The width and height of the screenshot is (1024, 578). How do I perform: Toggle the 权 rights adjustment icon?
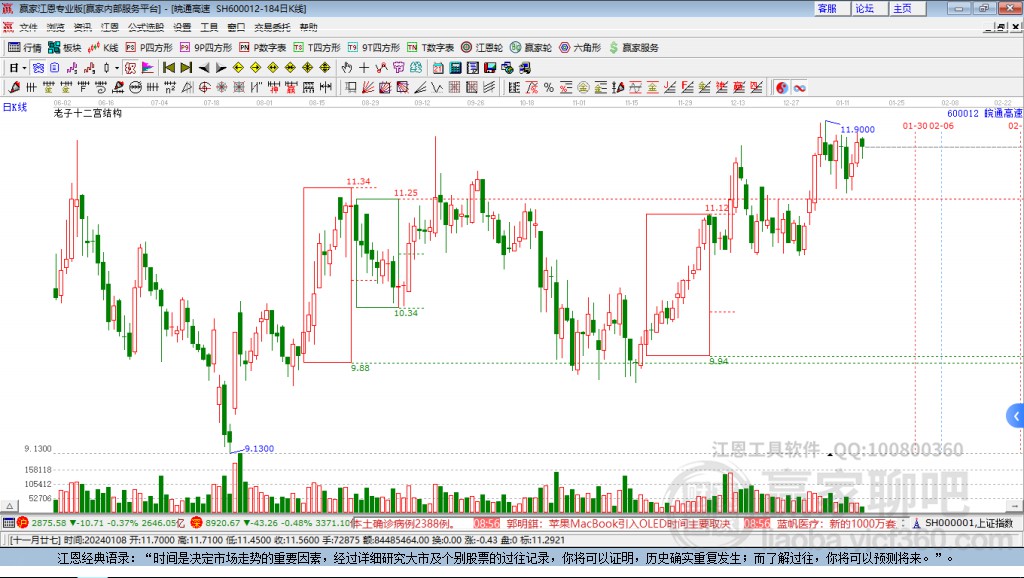click(x=130, y=68)
